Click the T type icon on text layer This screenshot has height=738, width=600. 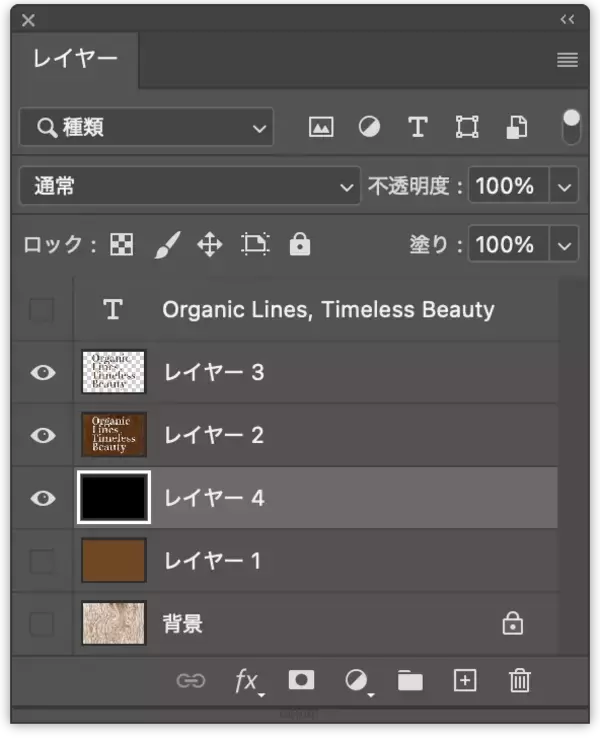point(113,309)
